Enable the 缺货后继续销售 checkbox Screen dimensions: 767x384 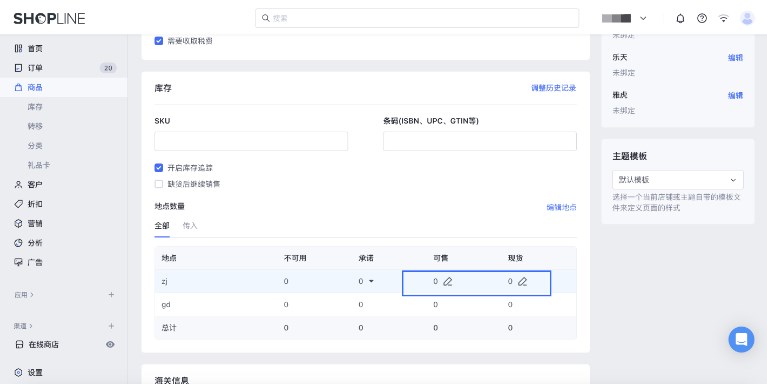point(158,184)
